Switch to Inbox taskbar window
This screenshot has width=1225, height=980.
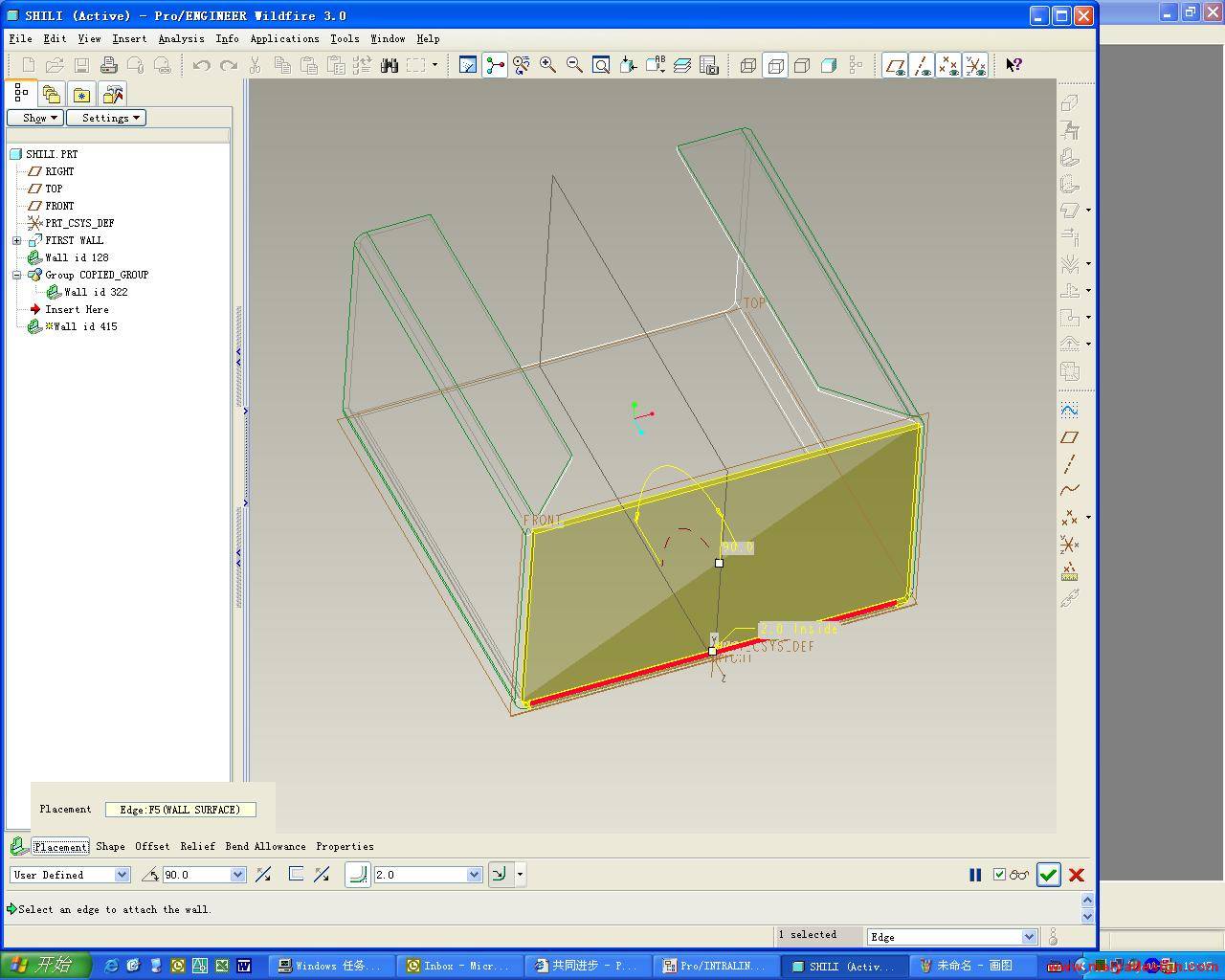click(x=461, y=966)
